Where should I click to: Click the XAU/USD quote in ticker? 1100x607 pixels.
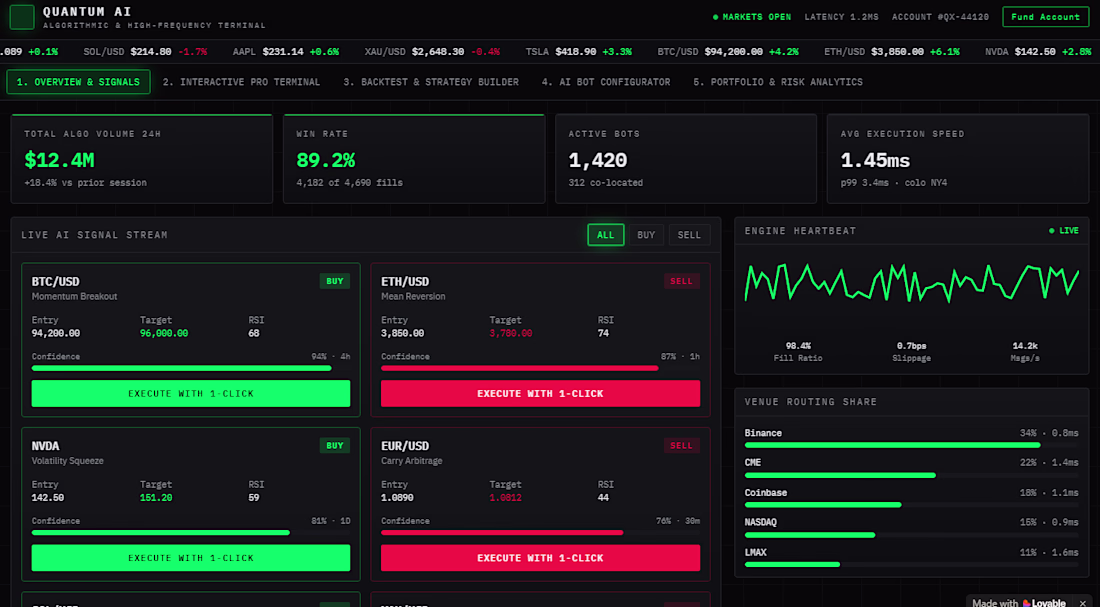point(432,52)
